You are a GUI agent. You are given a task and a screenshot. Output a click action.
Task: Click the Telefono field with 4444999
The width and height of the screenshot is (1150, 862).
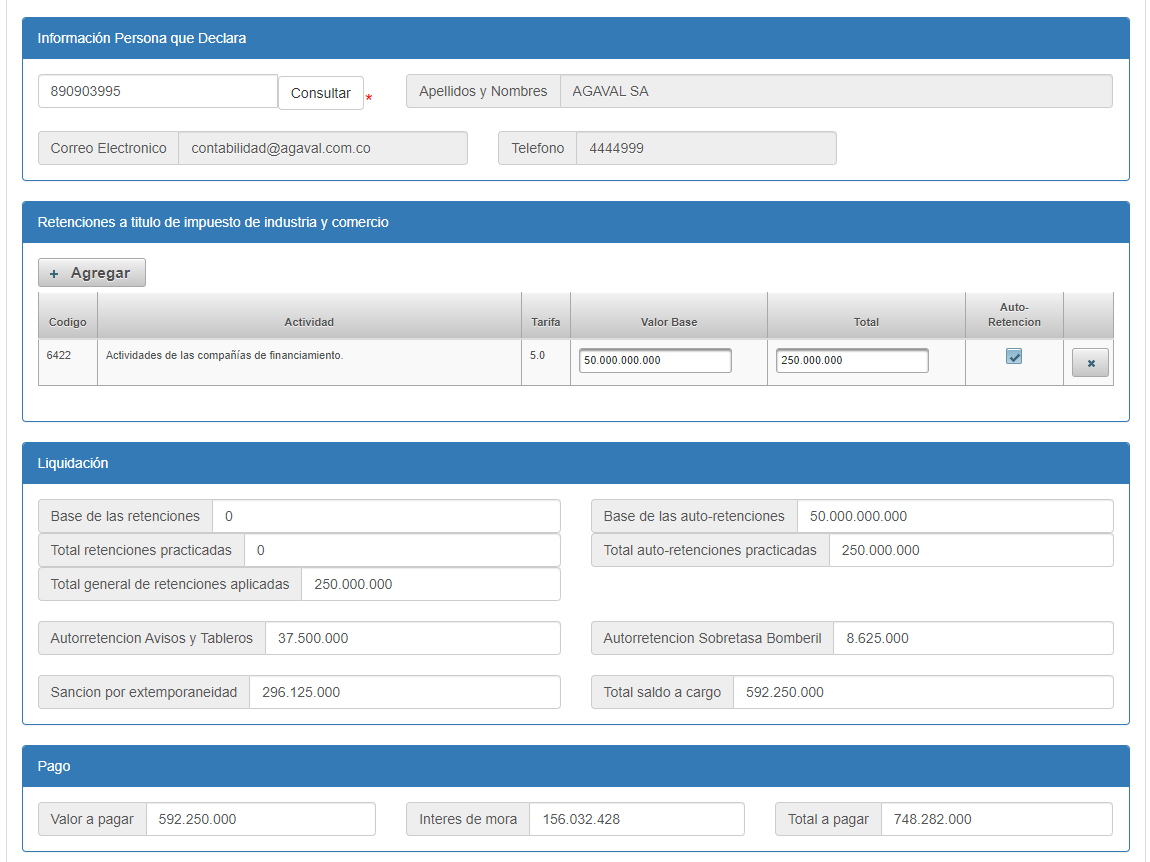point(705,148)
